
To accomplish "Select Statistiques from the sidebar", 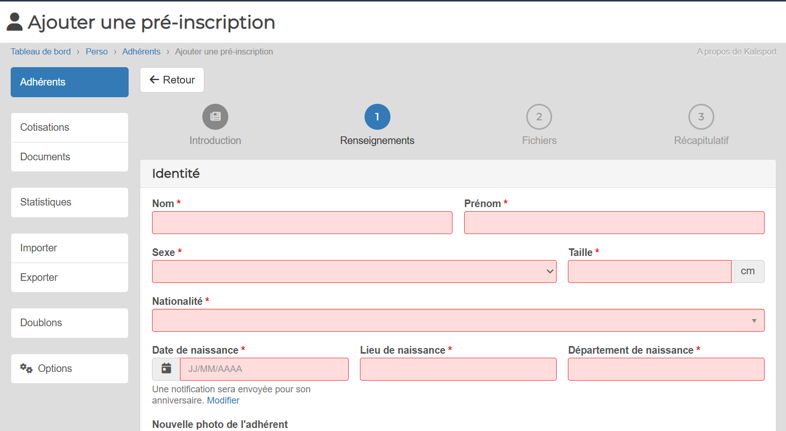I will click(70, 202).
